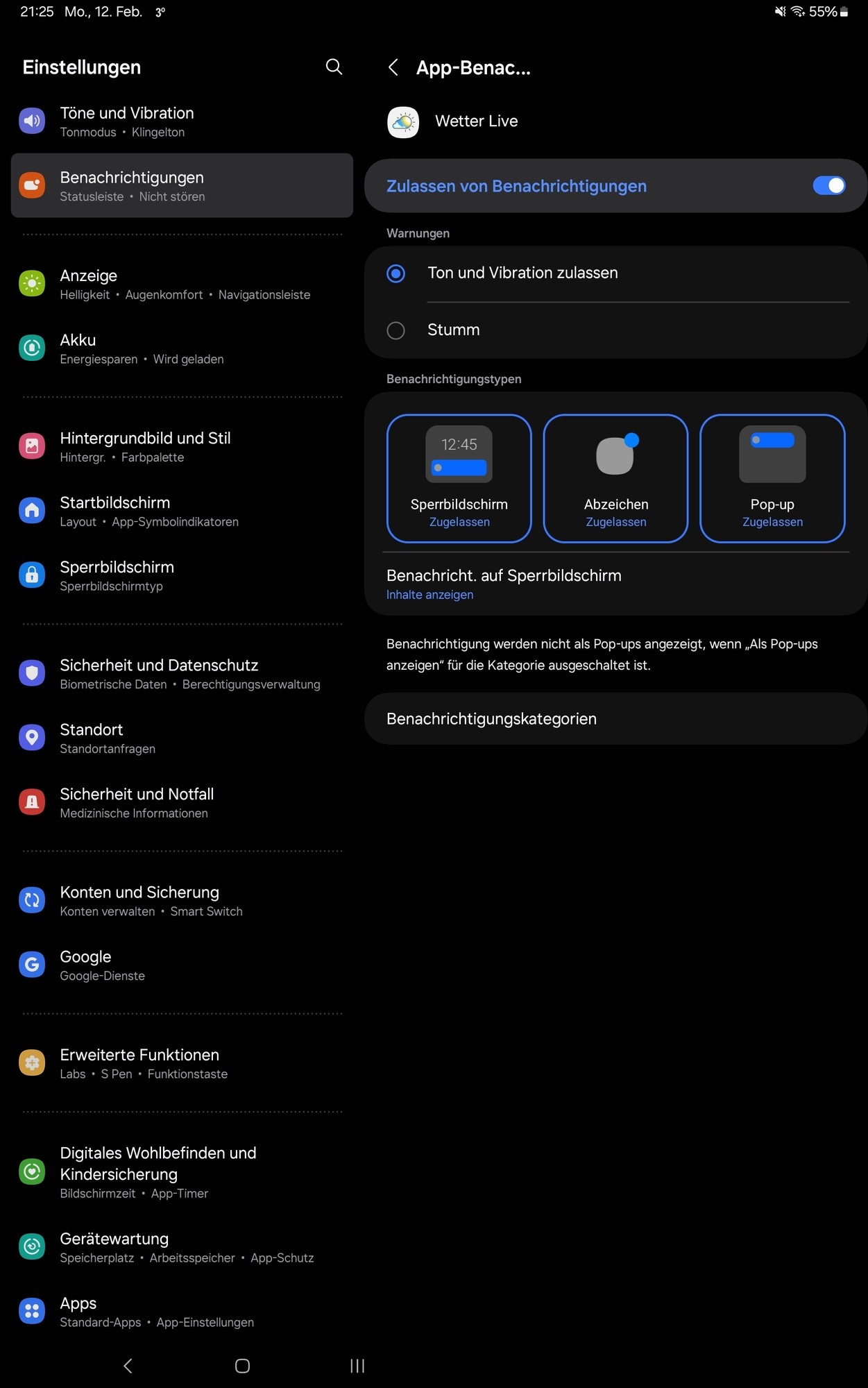Choose the Stumm radio option

pos(396,330)
